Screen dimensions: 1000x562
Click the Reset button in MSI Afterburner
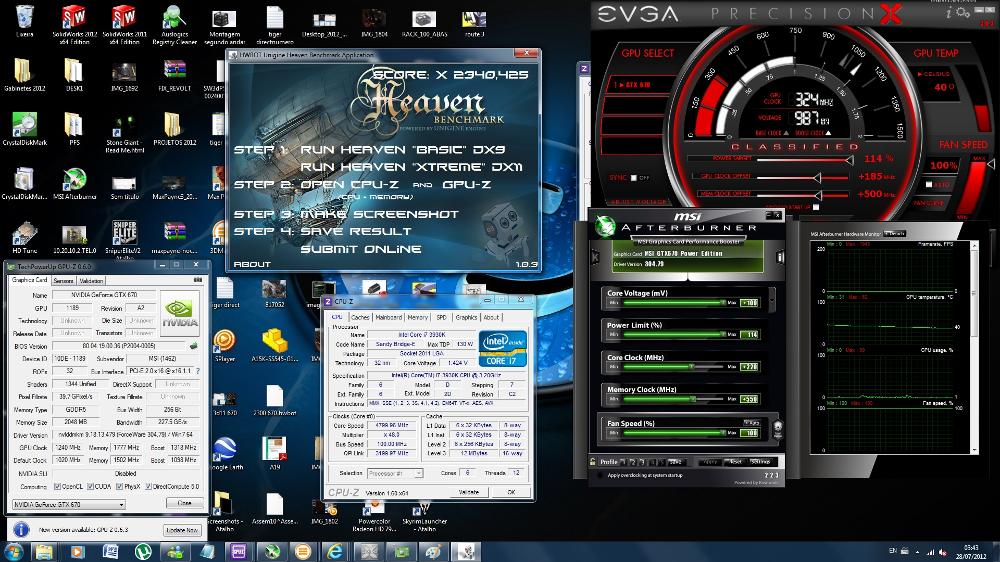click(x=736, y=461)
